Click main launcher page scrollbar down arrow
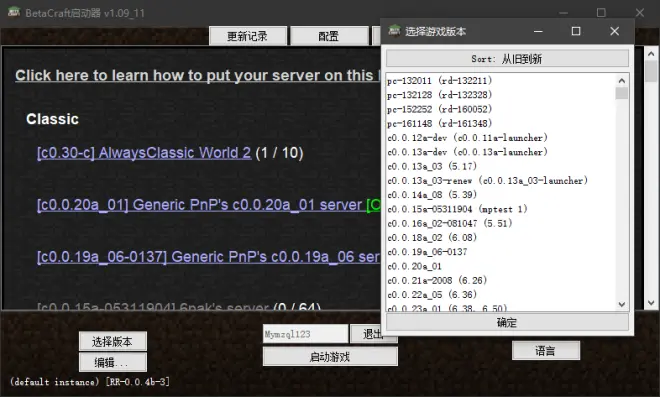The width and height of the screenshot is (660, 397). 651,303
